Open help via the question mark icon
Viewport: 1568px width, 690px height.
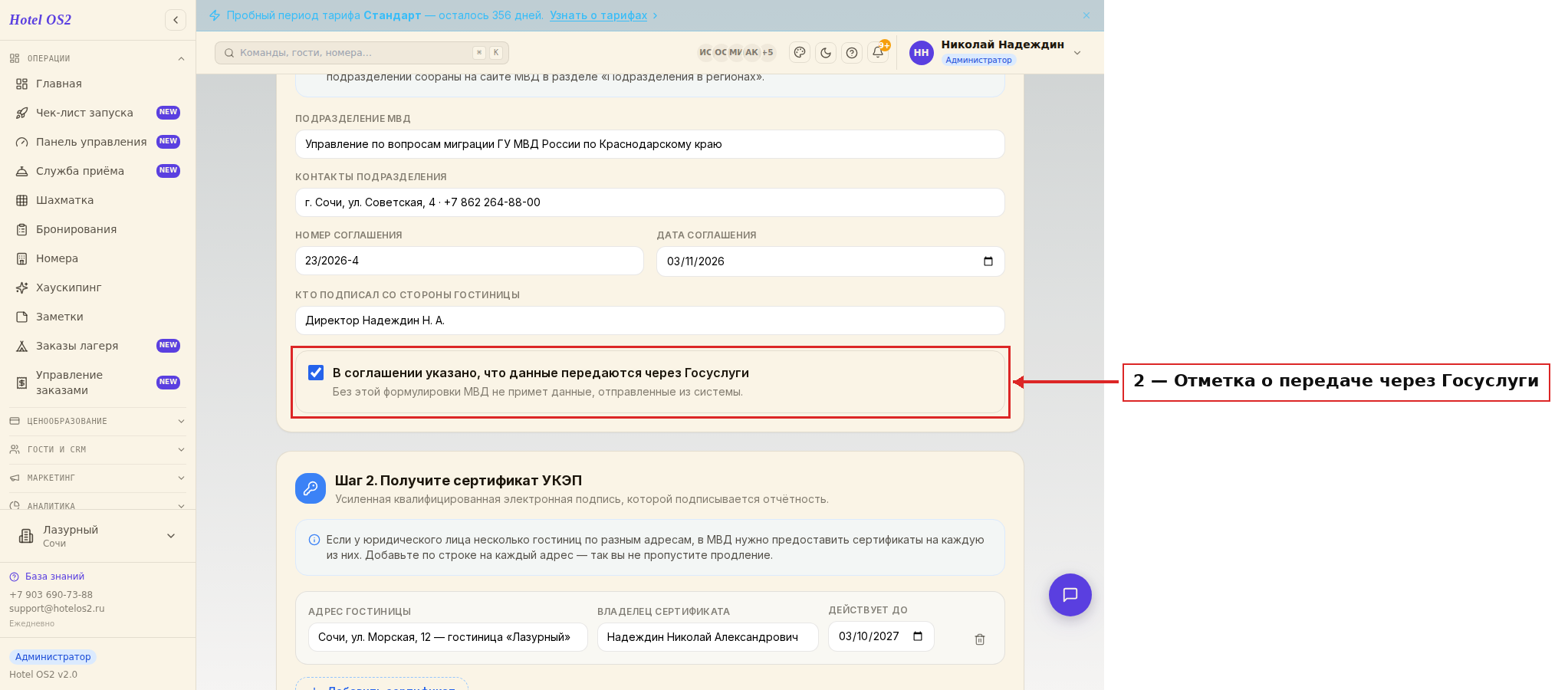pos(852,53)
